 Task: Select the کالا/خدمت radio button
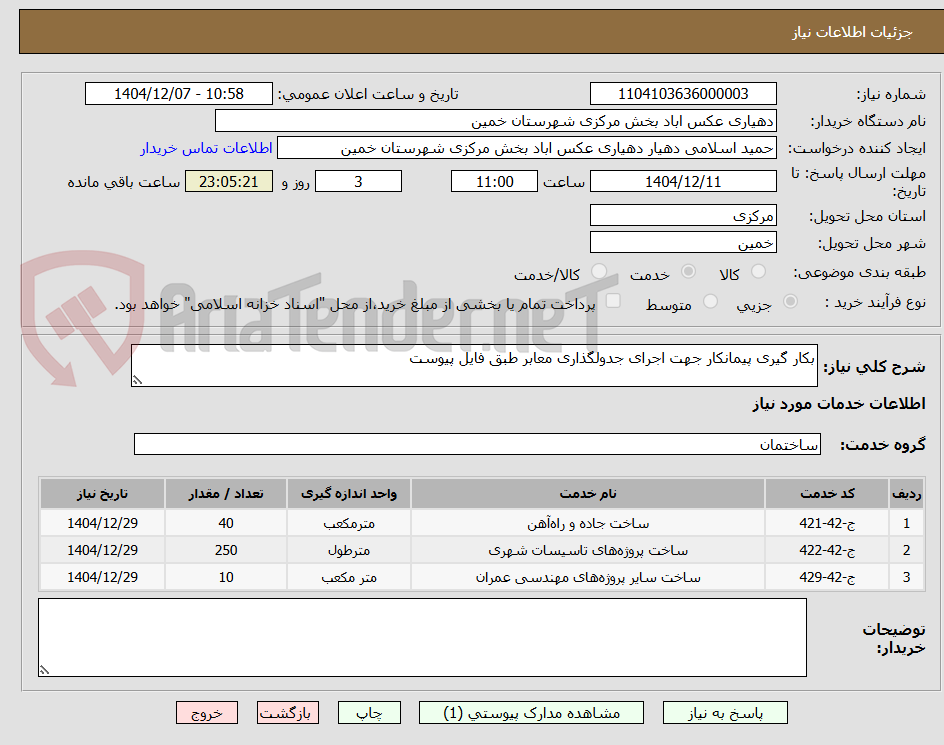(598, 272)
